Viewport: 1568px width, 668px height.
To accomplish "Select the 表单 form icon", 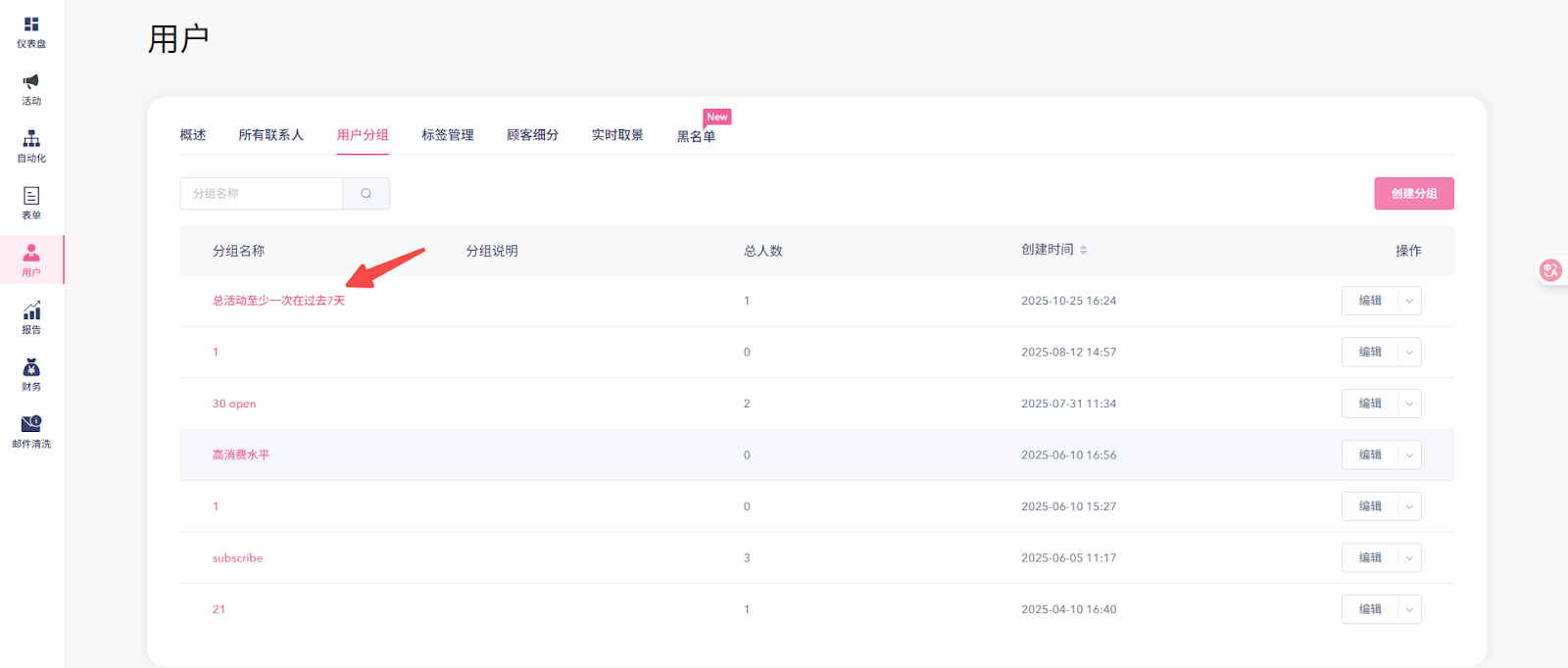I will pos(31,196).
